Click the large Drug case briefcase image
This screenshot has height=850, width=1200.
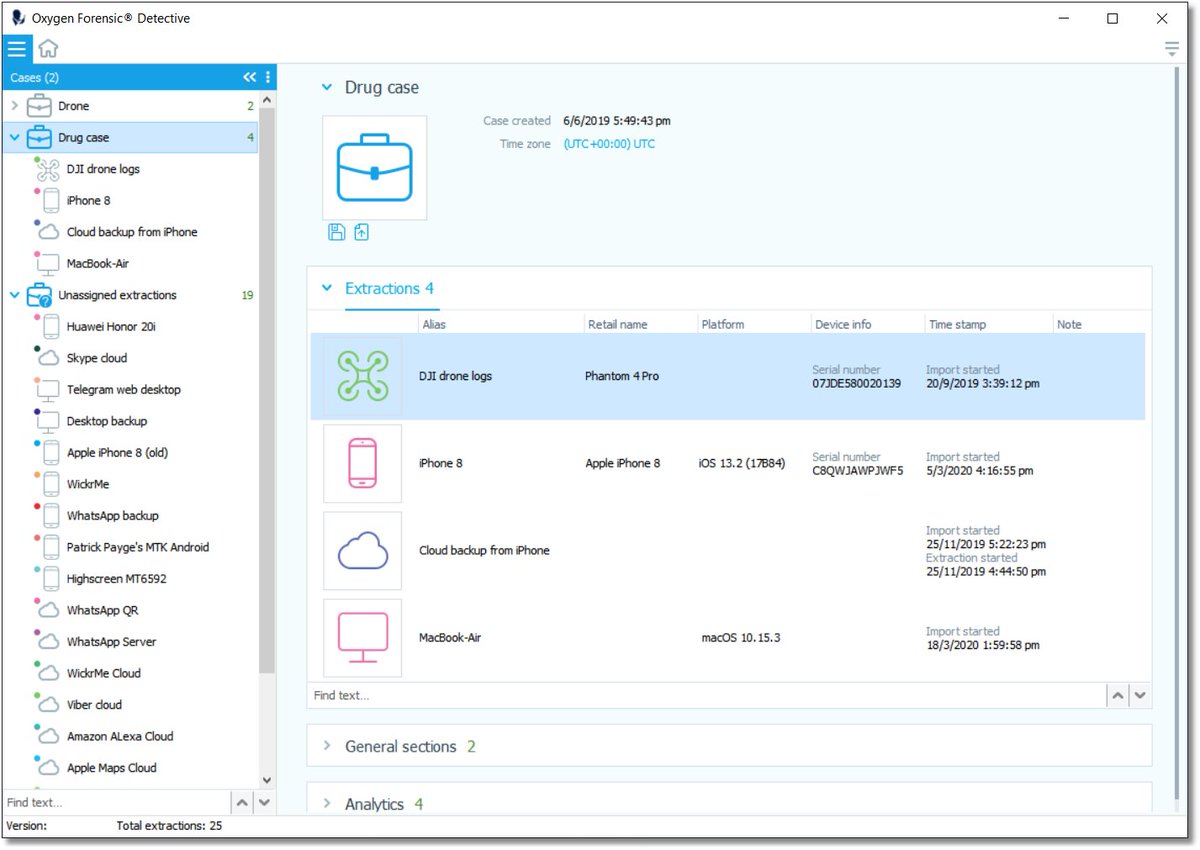pyautogui.click(x=374, y=168)
